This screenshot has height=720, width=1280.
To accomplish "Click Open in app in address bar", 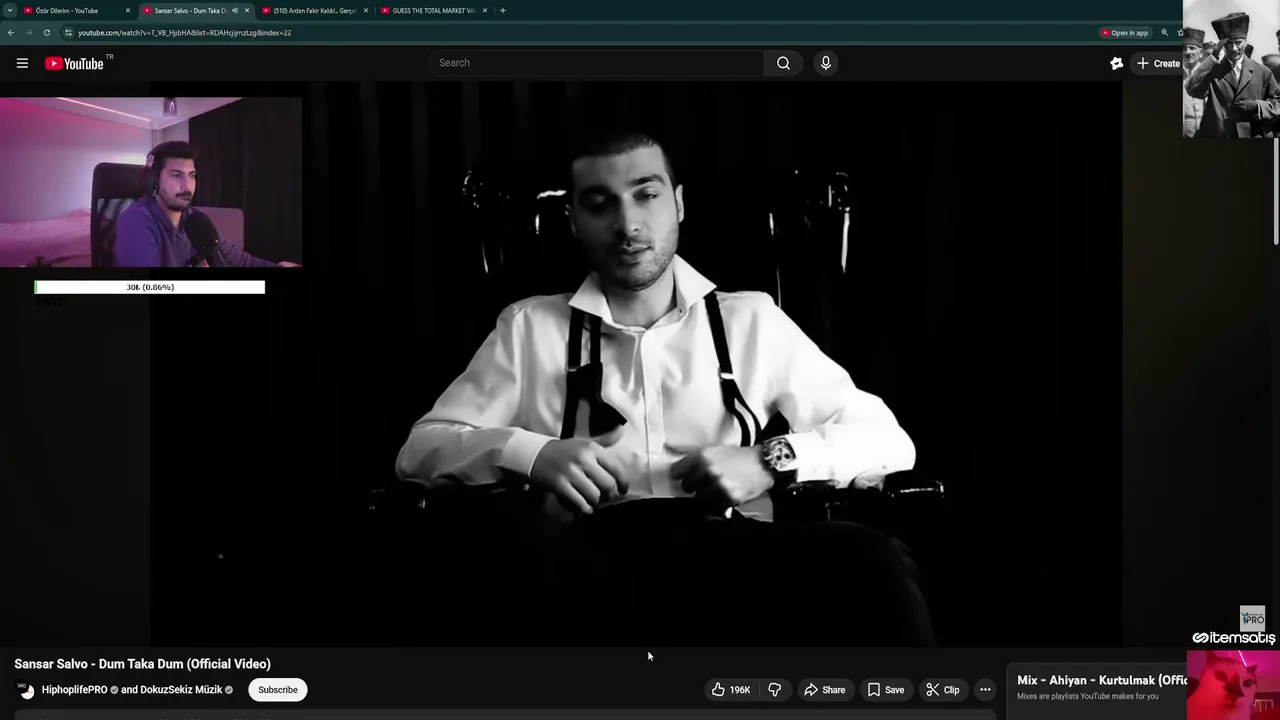I will pyautogui.click(x=1124, y=33).
